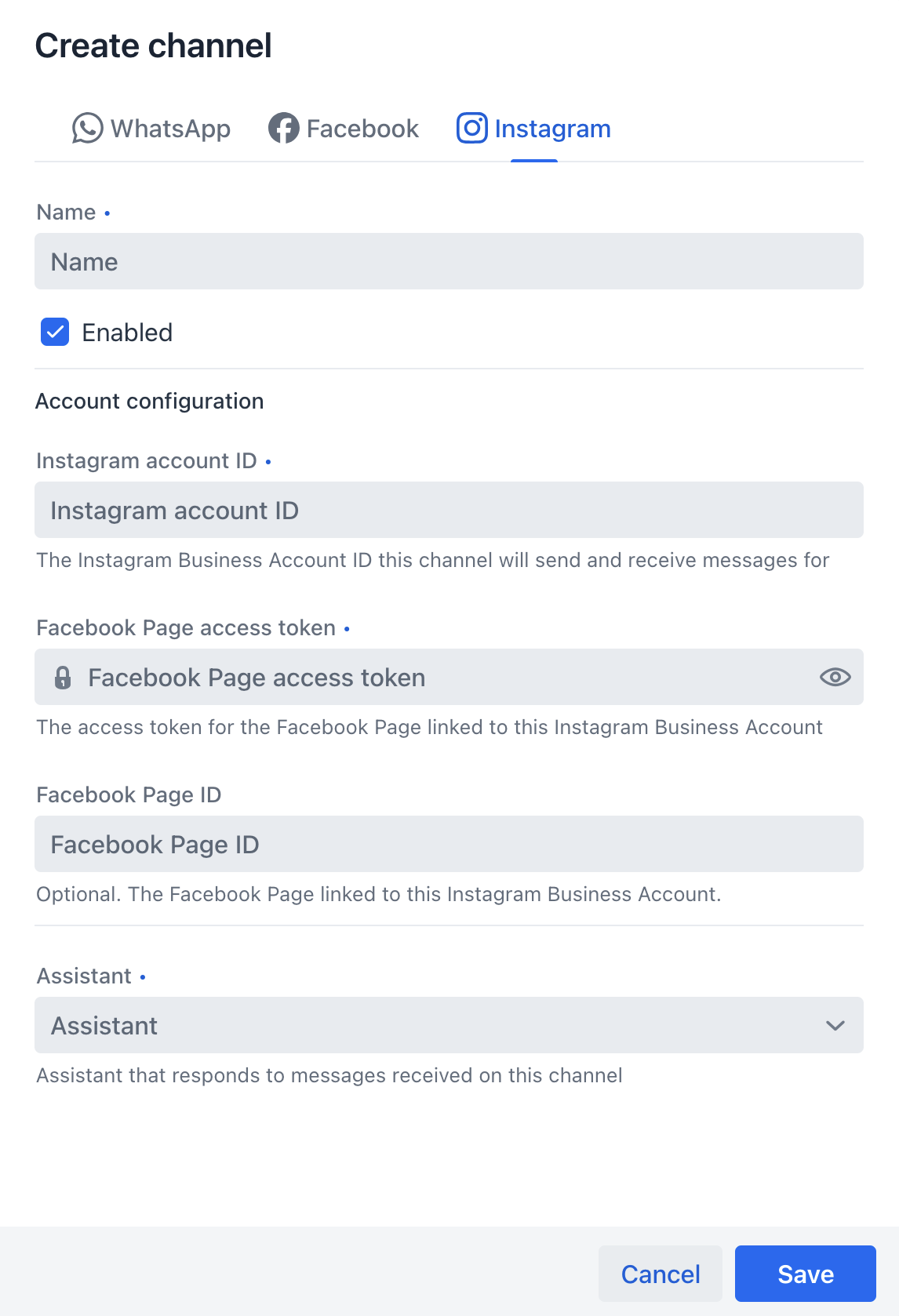Click the Create channel heading
This screenshot has width=899, height=1316.
point(154,45)
